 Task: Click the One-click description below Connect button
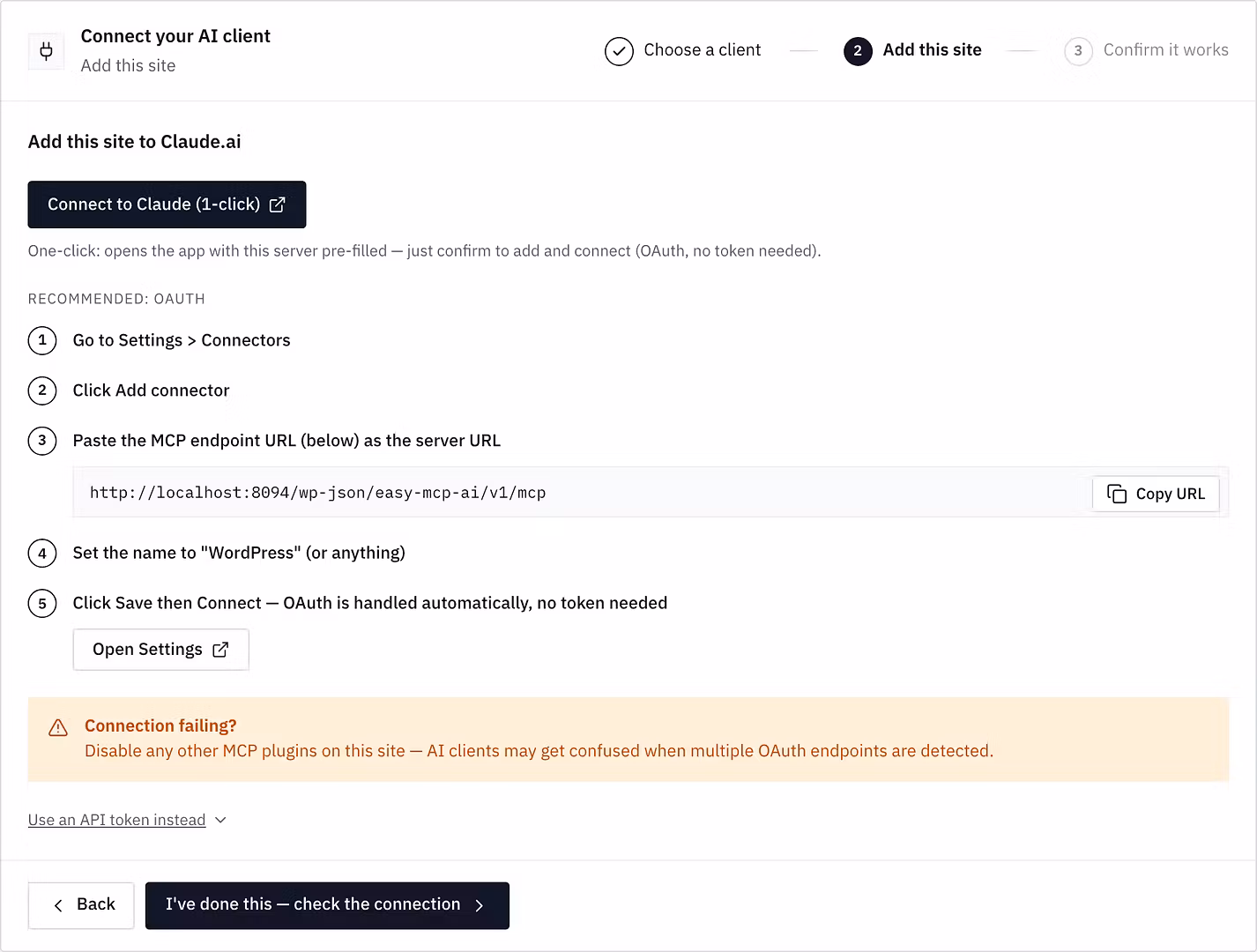click(x=424, y=251)
